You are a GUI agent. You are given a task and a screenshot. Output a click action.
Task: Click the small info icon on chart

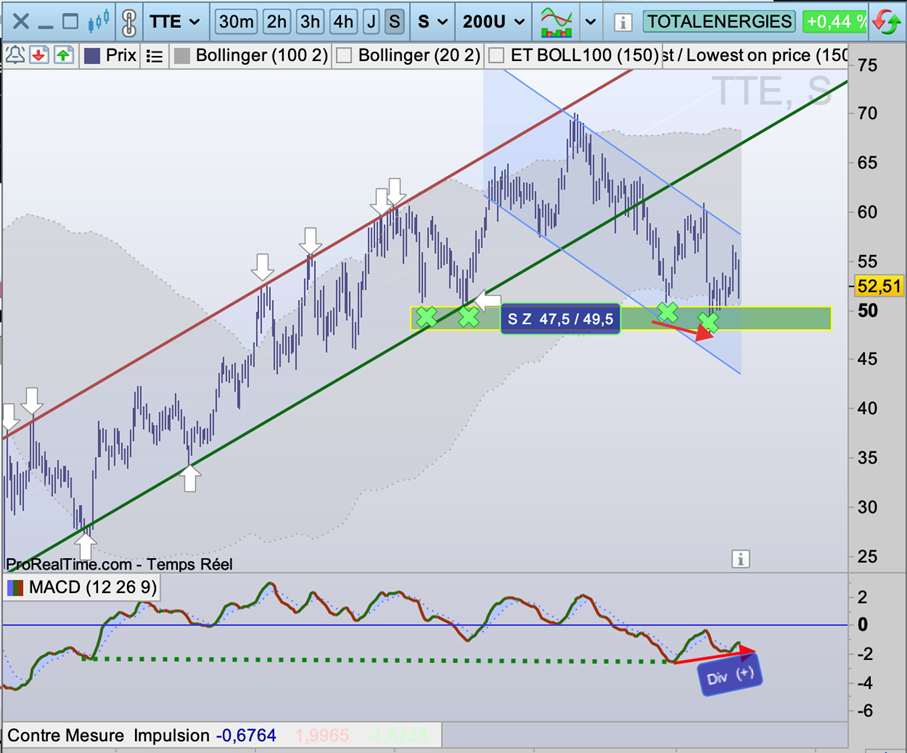point(740,559)
